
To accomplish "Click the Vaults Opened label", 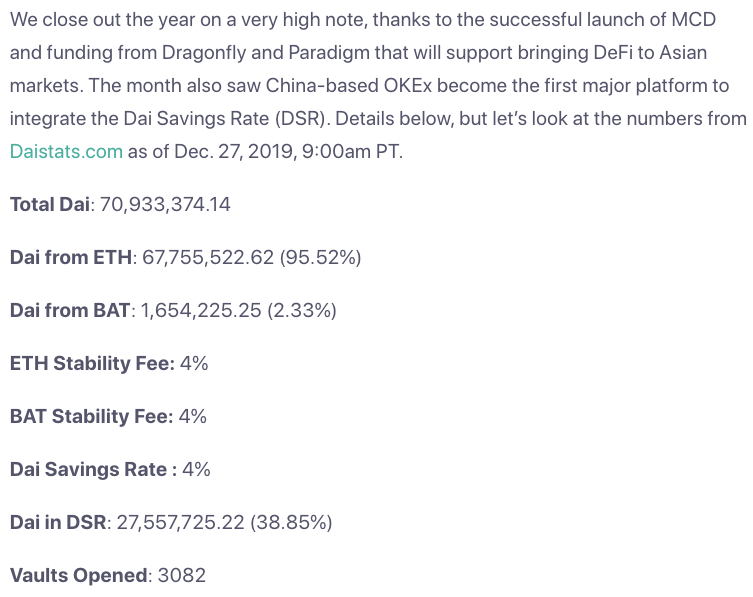I will click(78, 575).
